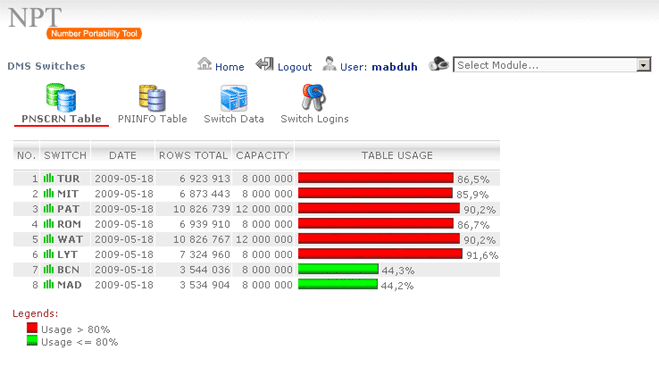This screenshot has width=659, height=375.
Task: Click the Home house icon
Action: click(205, 64)
